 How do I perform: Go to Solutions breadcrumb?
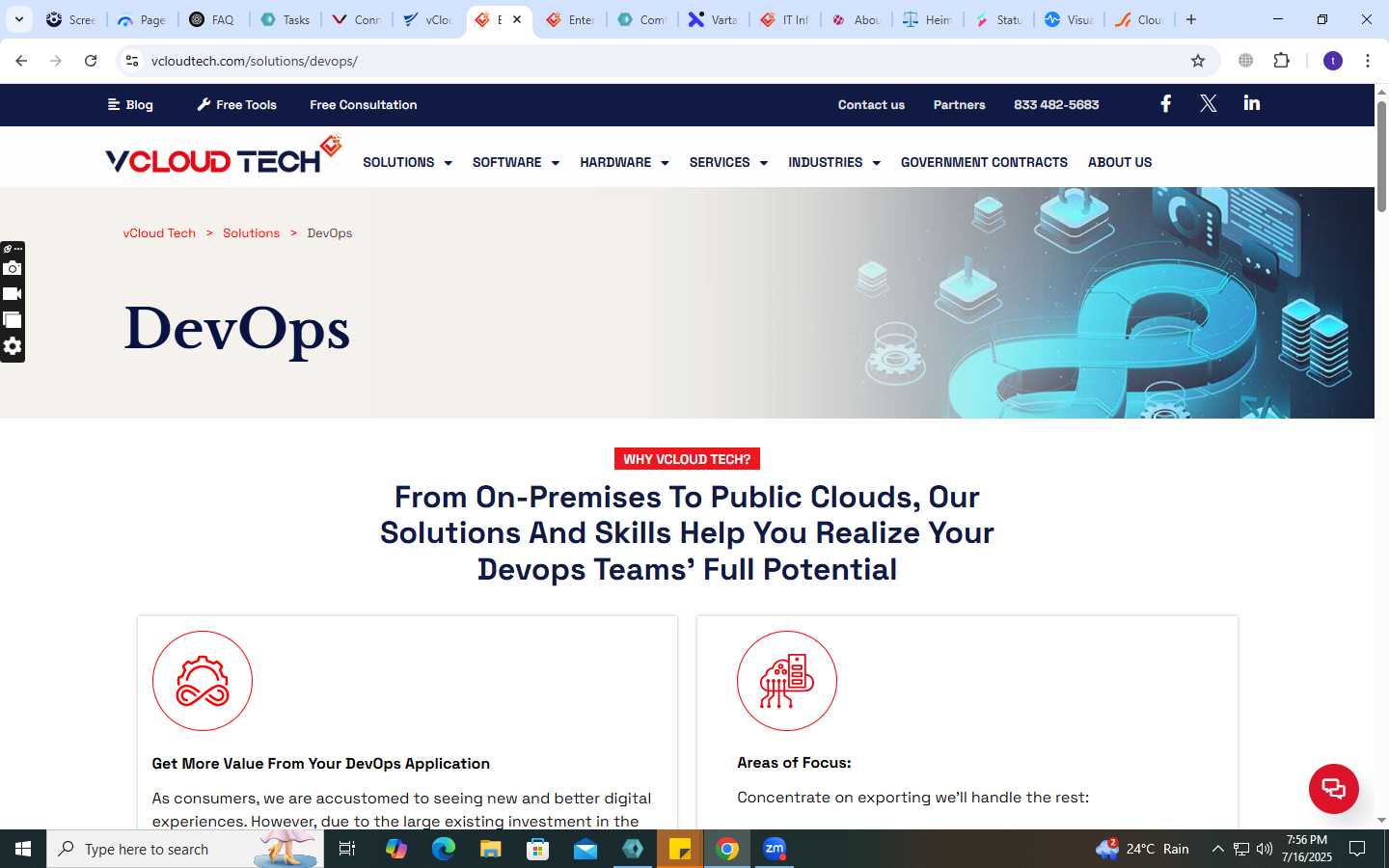[251, 232]
